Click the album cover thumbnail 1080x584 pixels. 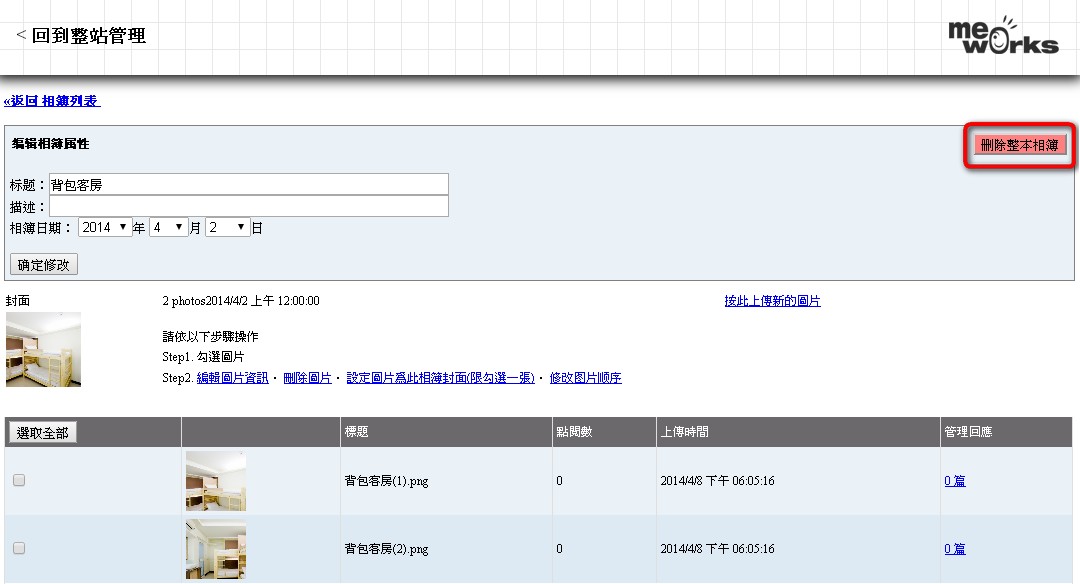pyautogui.click(x=43, y=349)
